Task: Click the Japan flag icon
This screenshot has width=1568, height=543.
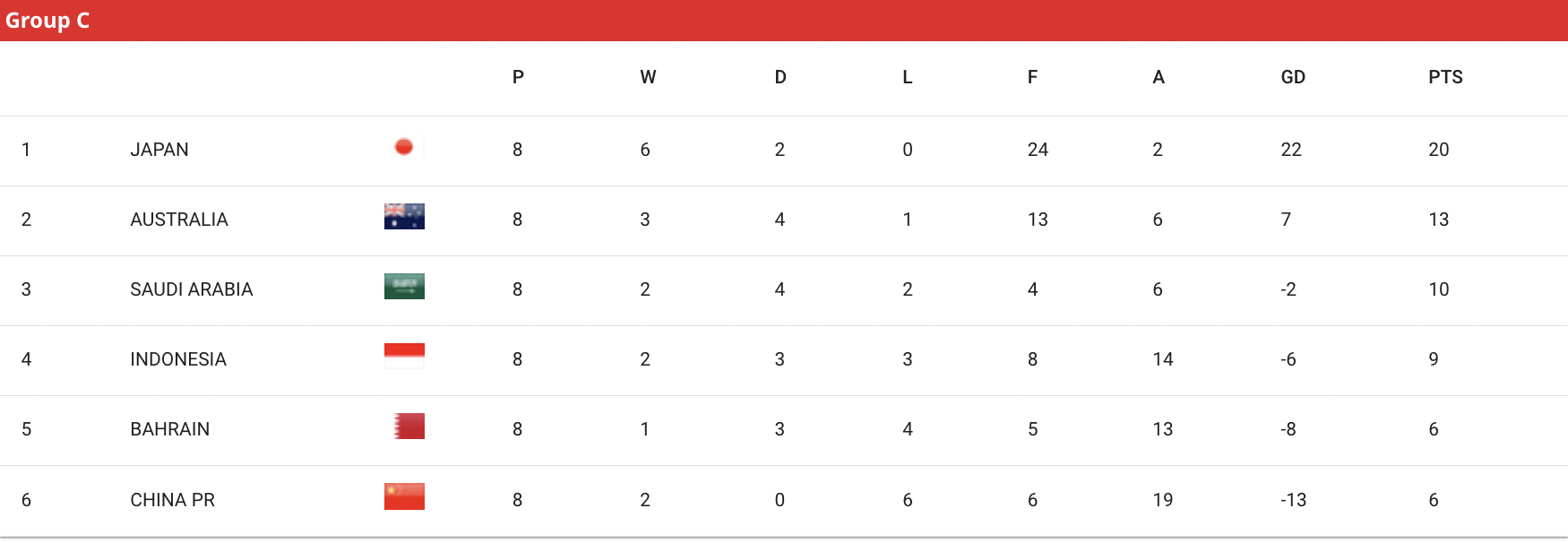Action: (x=404, y=147)
